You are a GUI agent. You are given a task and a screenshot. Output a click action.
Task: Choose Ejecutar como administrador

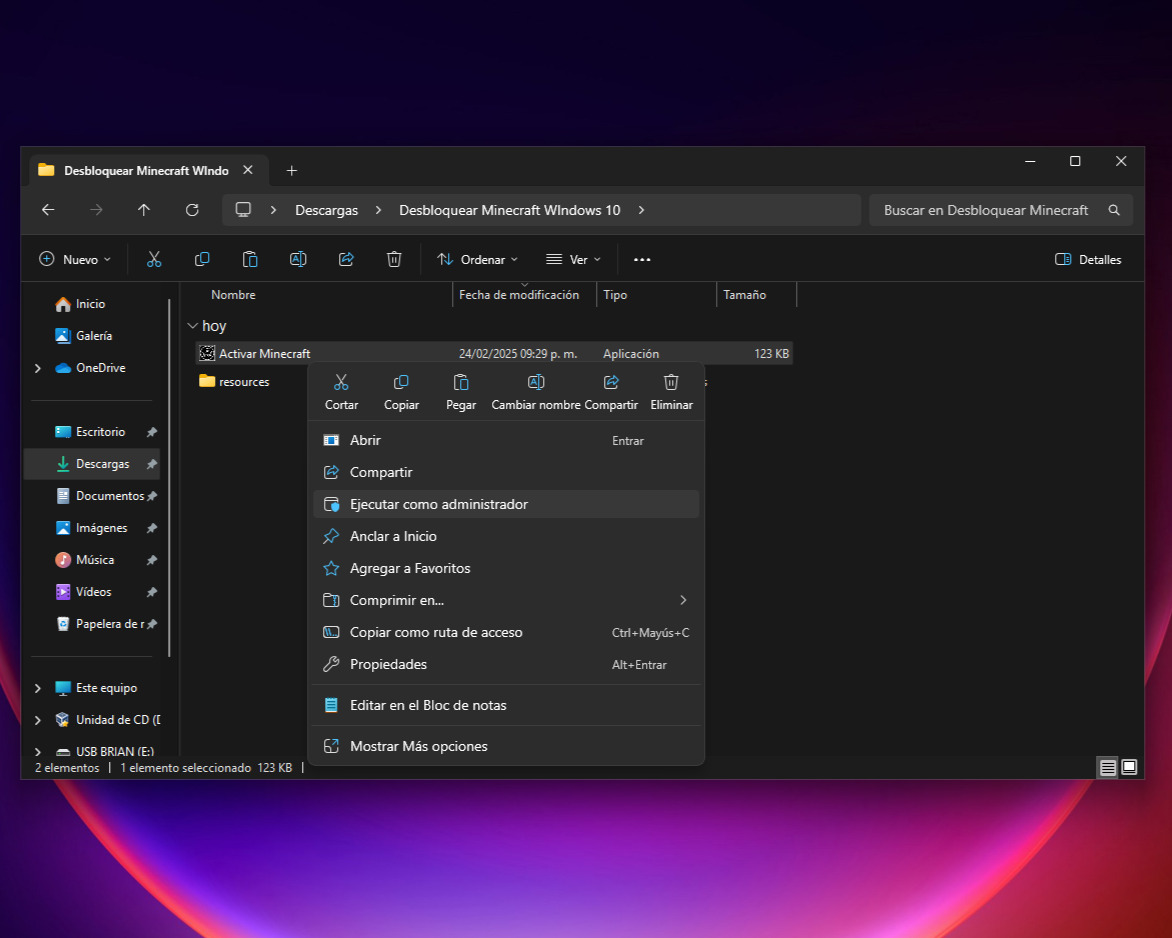[506, 505]
